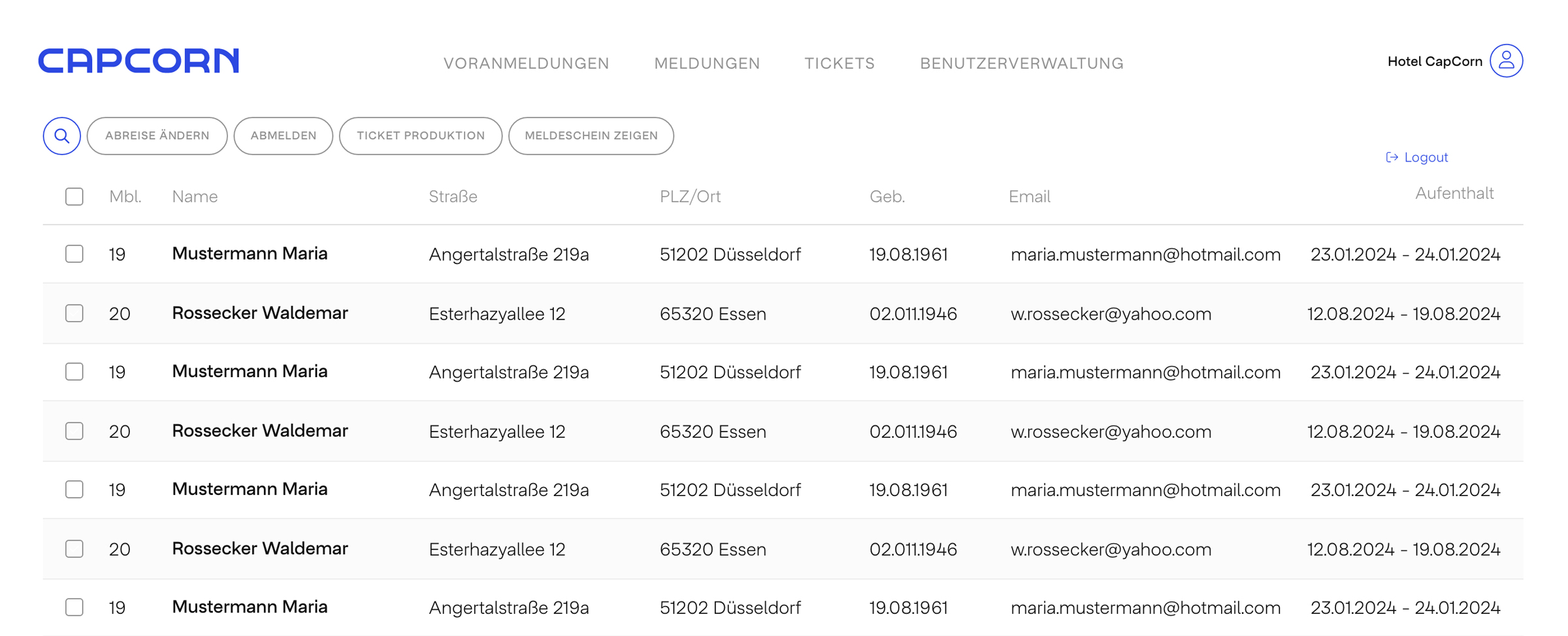Click the CapCorn logo
Image resolution: width=1568 pixels, height=636 pixels.
point(139,61)
